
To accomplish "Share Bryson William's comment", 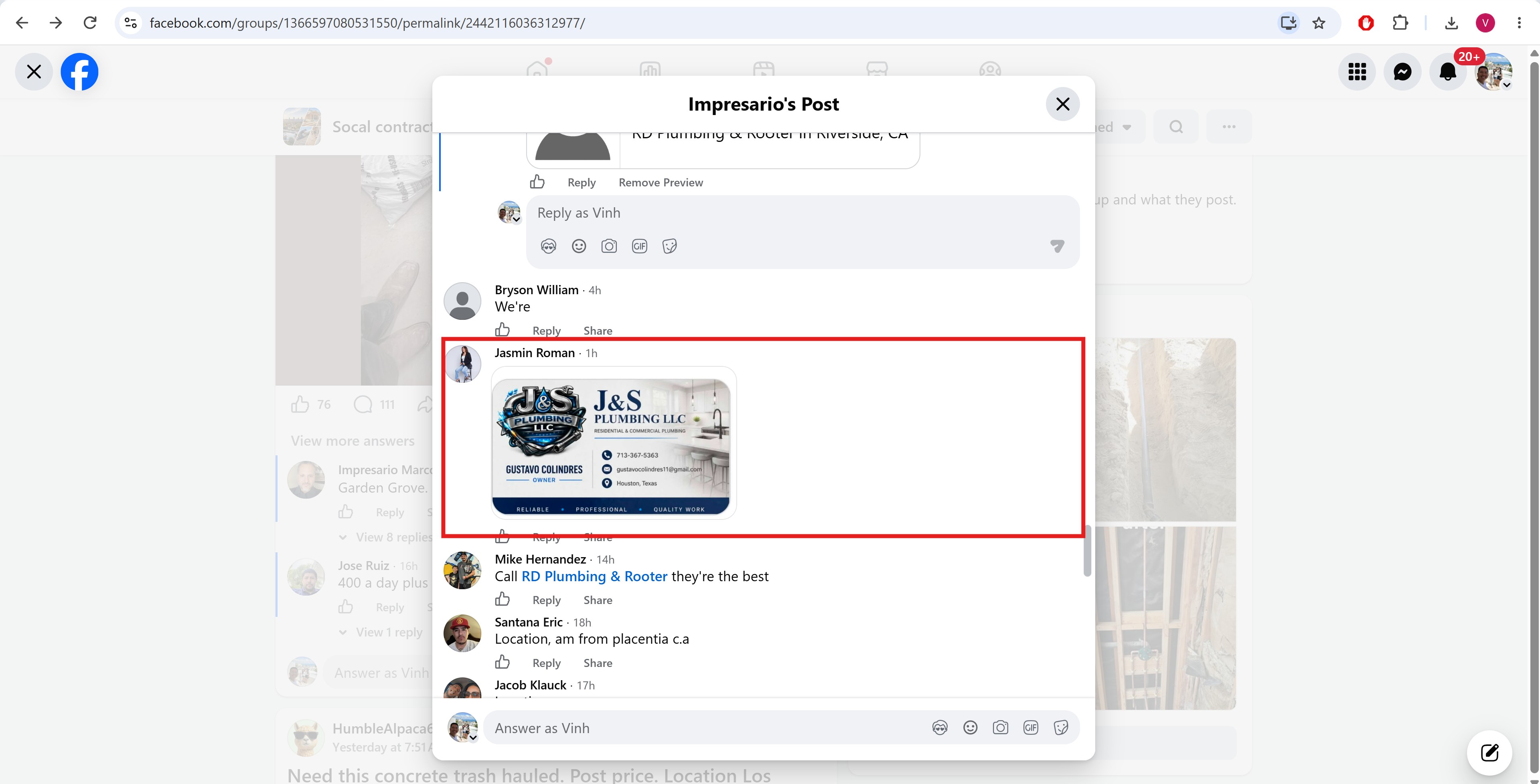I will click(x=598, y=330).
